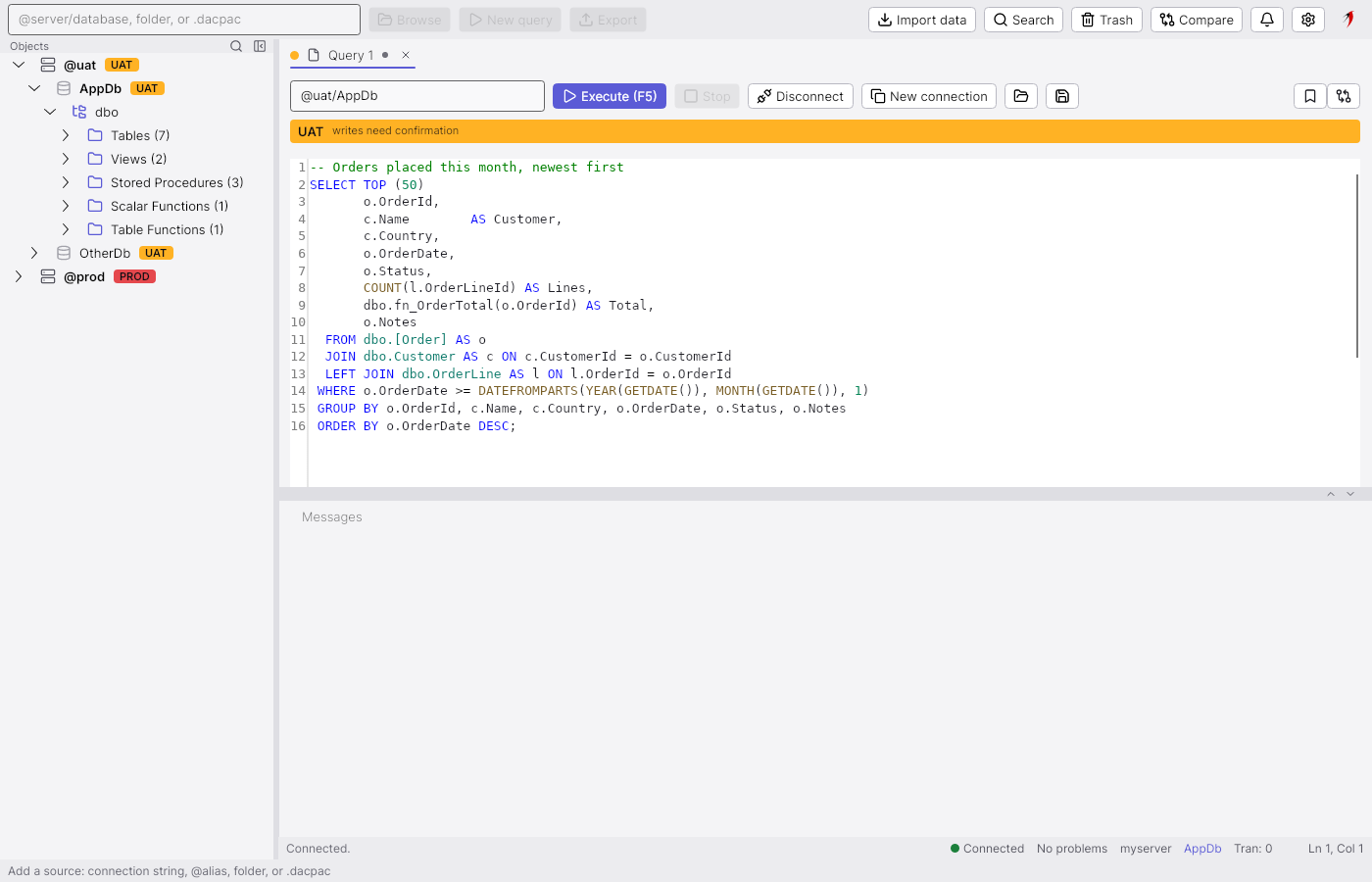
Task: Open the notifications bell
Action: (x=1267, y=20)
